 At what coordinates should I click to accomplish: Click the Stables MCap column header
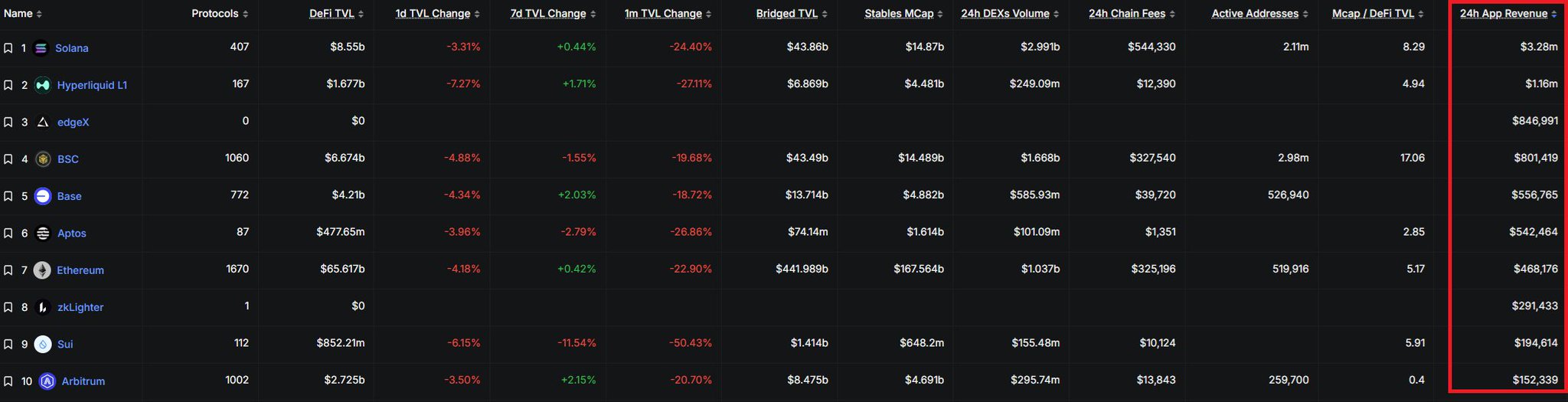[899, 14]
